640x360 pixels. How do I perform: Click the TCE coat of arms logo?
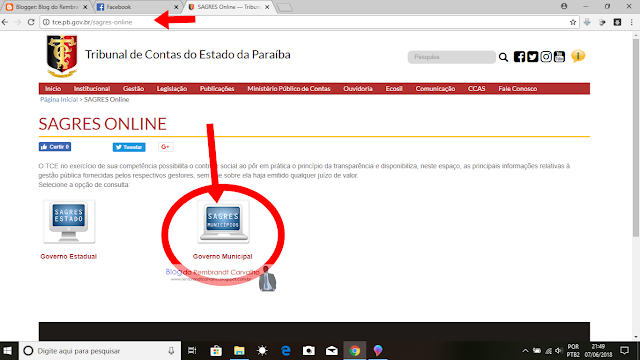tap(62, 56)
